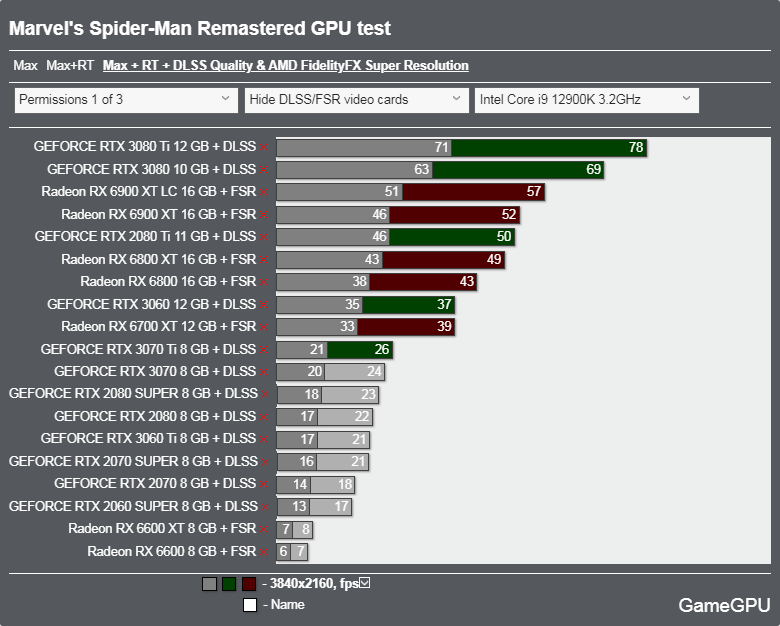780x626 pixels.
Task: Click GEFORCE RTX 3080 Ti 12 GB + DLSS label
Action: [145, 147]
